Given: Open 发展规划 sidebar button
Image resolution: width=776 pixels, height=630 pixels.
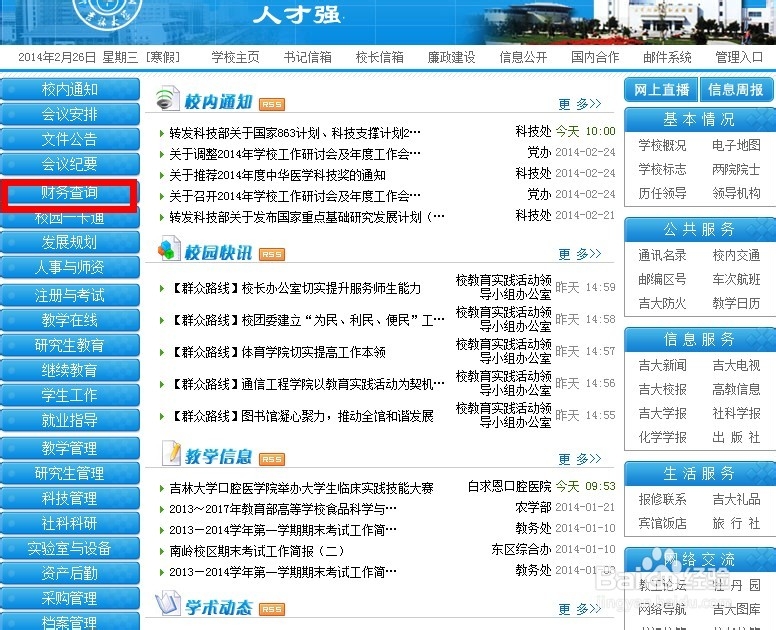Looking at the screenshot, I should pyautogui.click(x=70, y=242).
